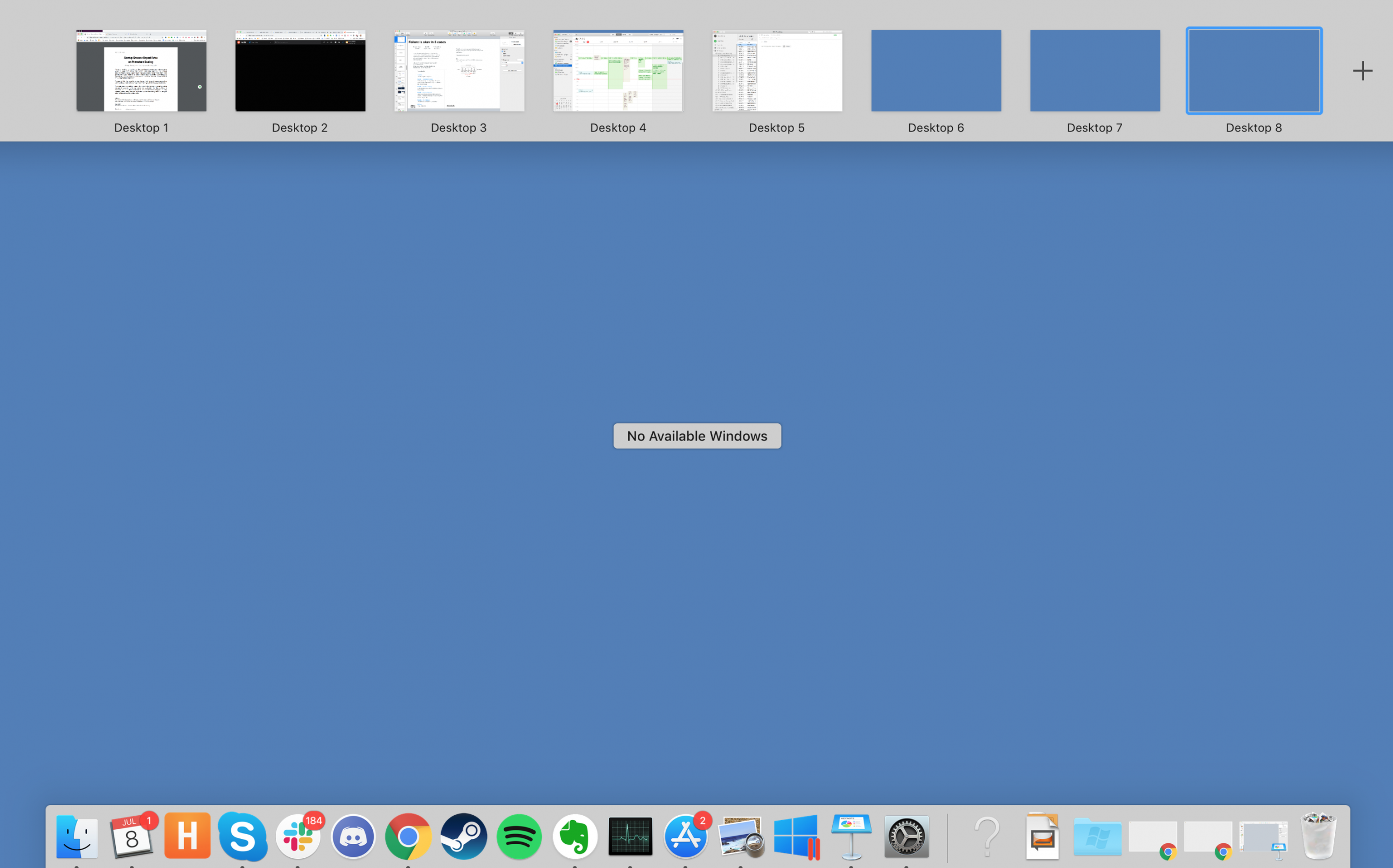Open the Windows folder stack in Dock
This screenshot has width=1393, height=868.
(x=1097, y=836)
